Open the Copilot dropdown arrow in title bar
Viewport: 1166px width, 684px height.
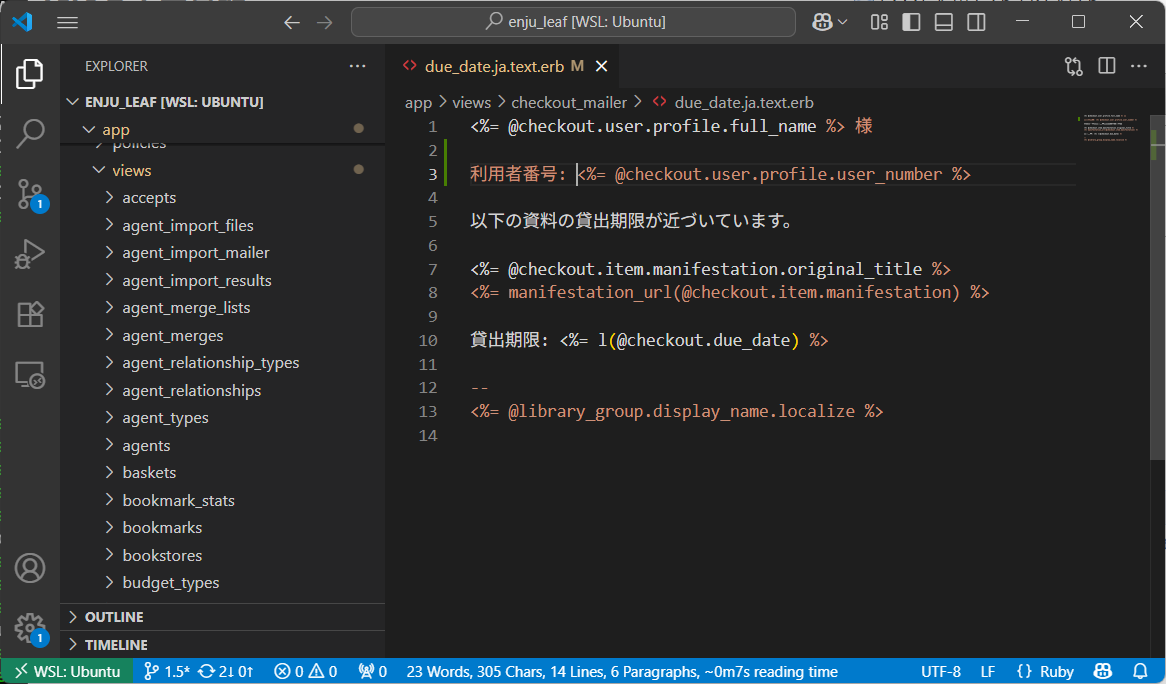click(x=843, y=22)
